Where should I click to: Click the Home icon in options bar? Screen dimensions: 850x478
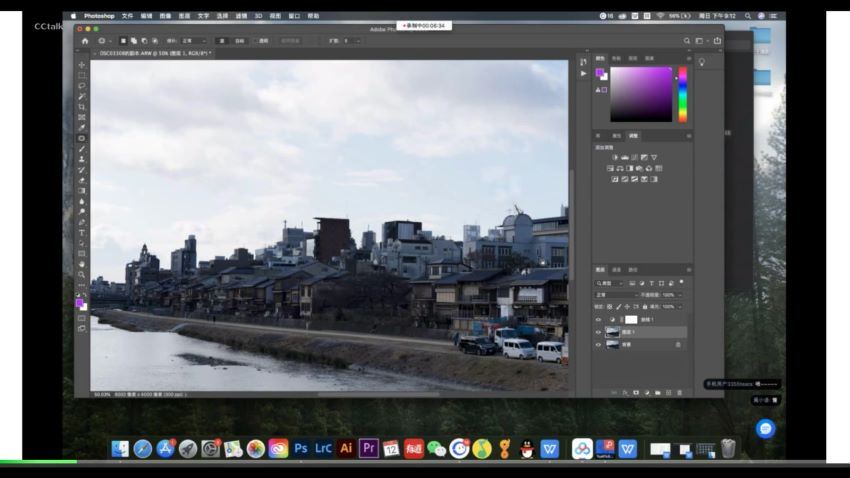click(x=85, y=41)
